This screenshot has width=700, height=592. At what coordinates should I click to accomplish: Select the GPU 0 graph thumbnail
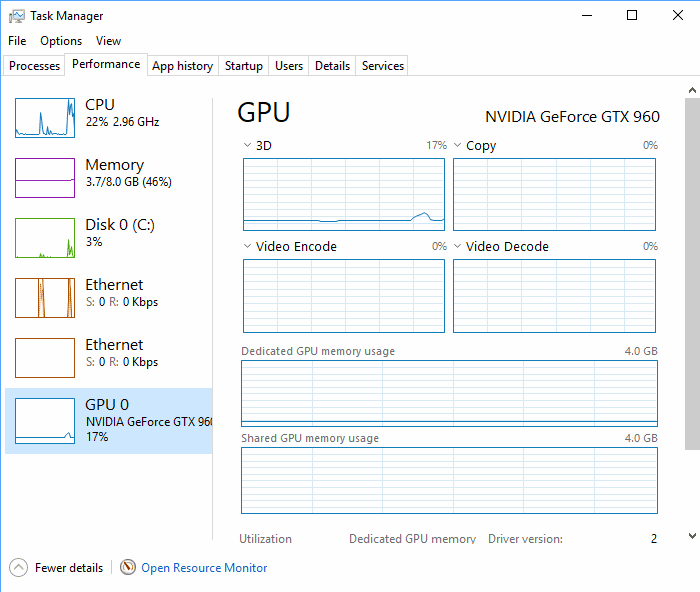[45, 418]
